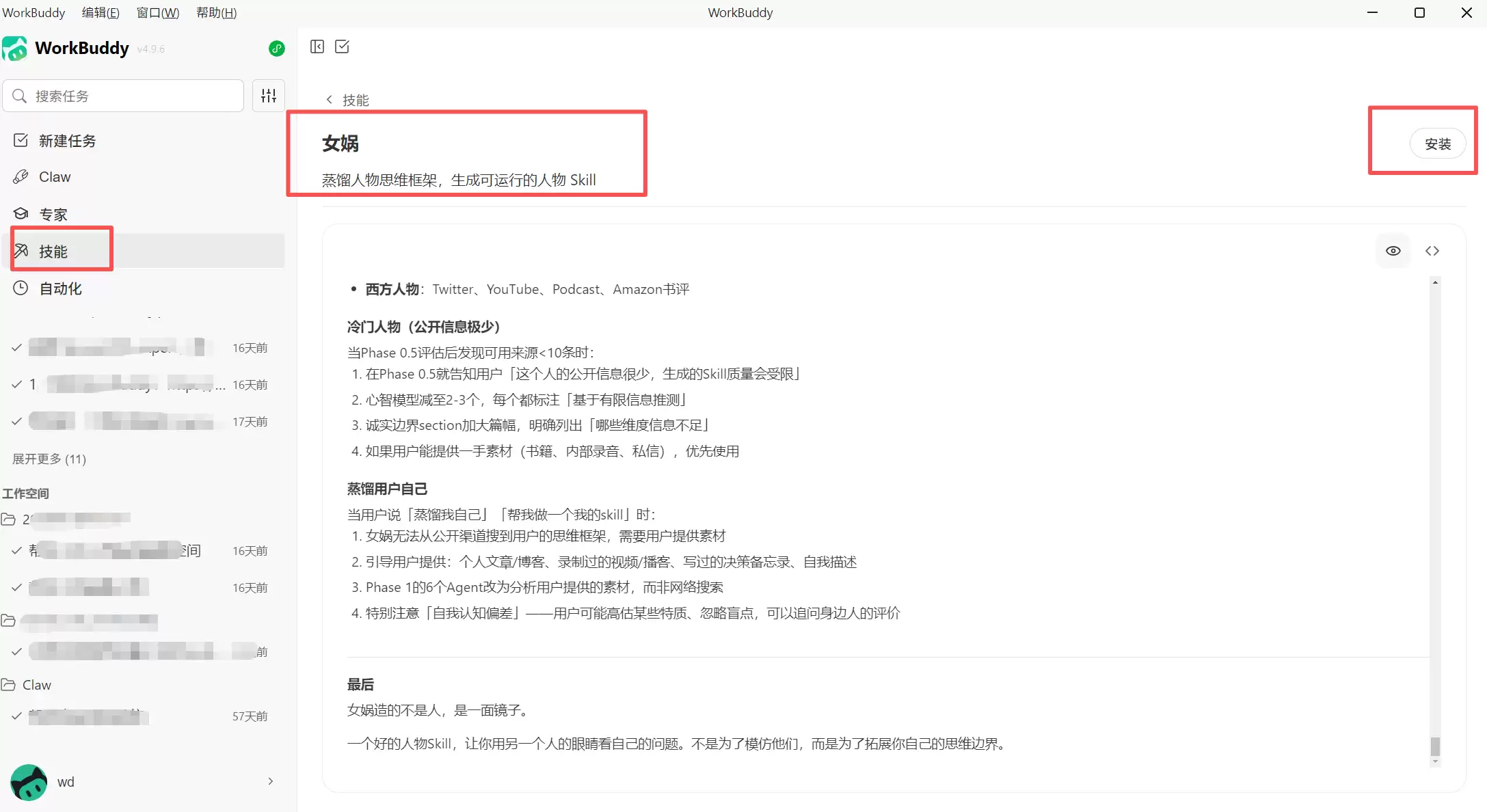
Task: Click the content scrollbar thumb
Action: pos(1435,746)
